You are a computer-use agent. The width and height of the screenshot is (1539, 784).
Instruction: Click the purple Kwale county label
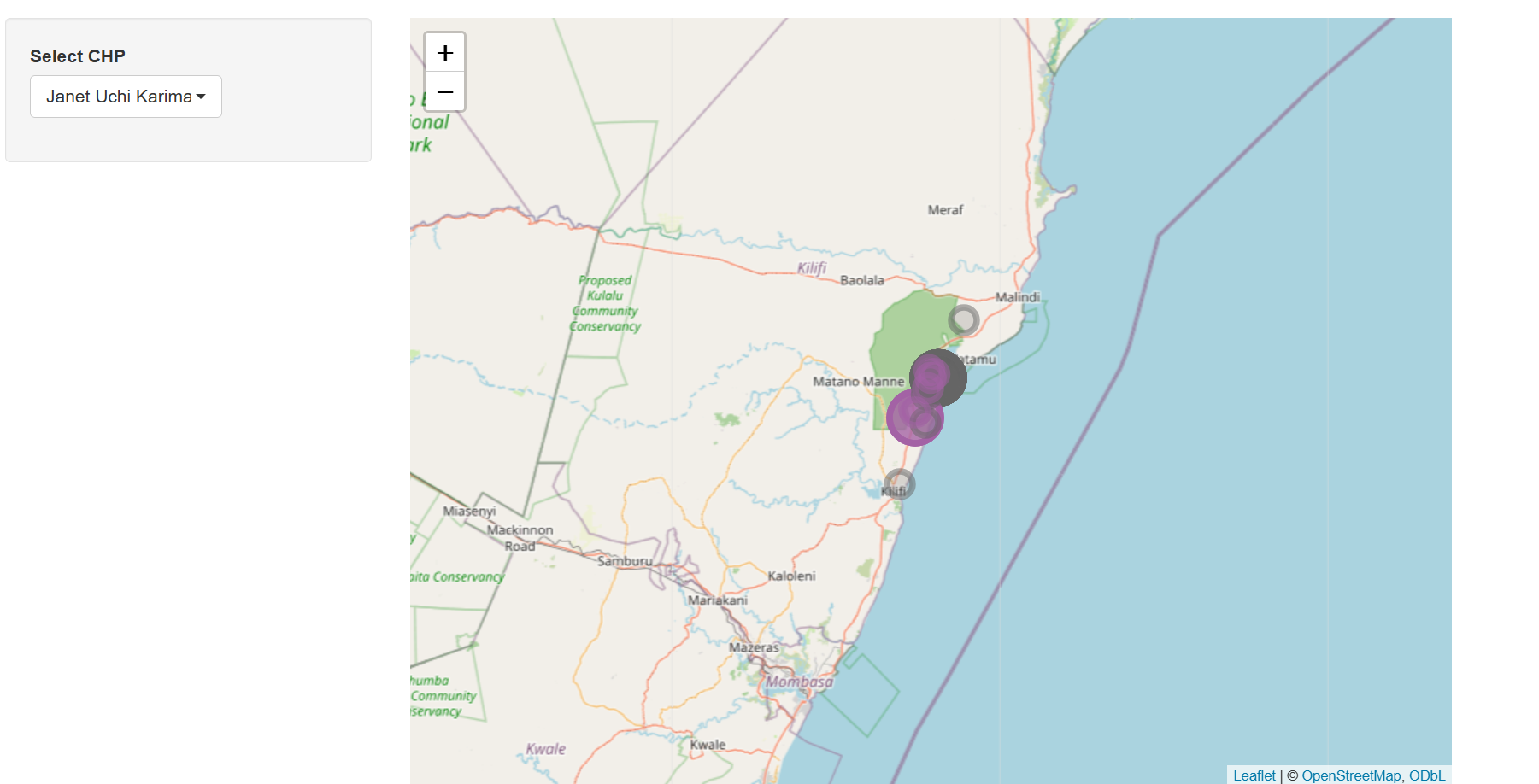point(546,749)
